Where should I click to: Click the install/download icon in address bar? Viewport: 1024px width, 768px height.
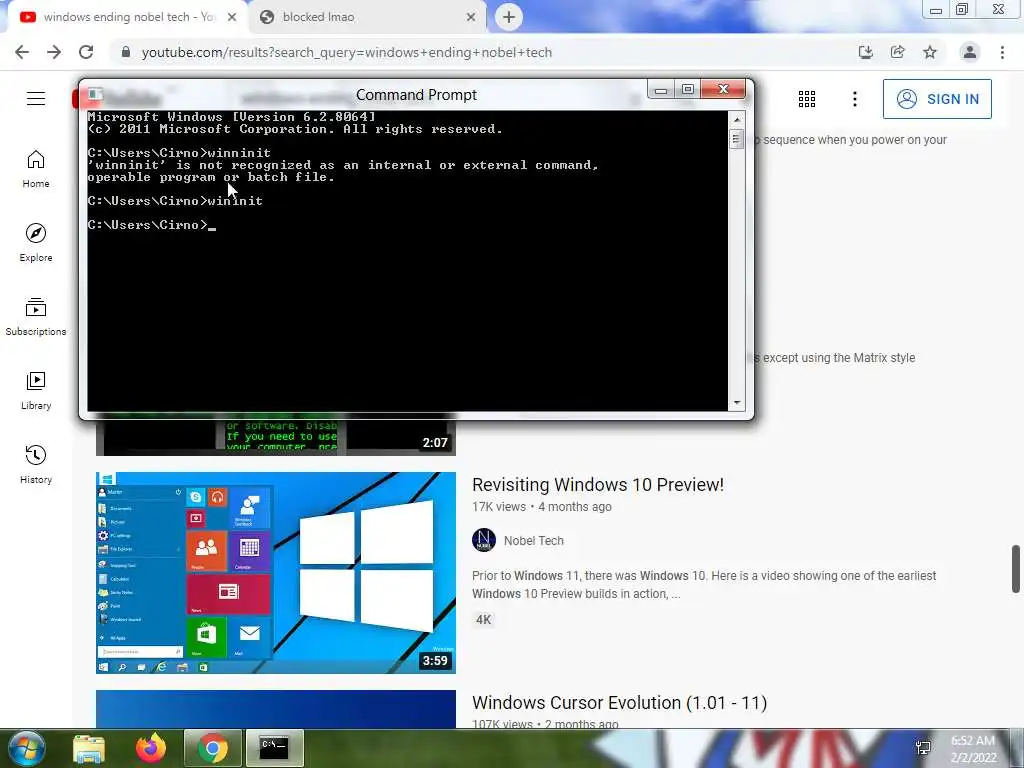[x=865, y=52]
